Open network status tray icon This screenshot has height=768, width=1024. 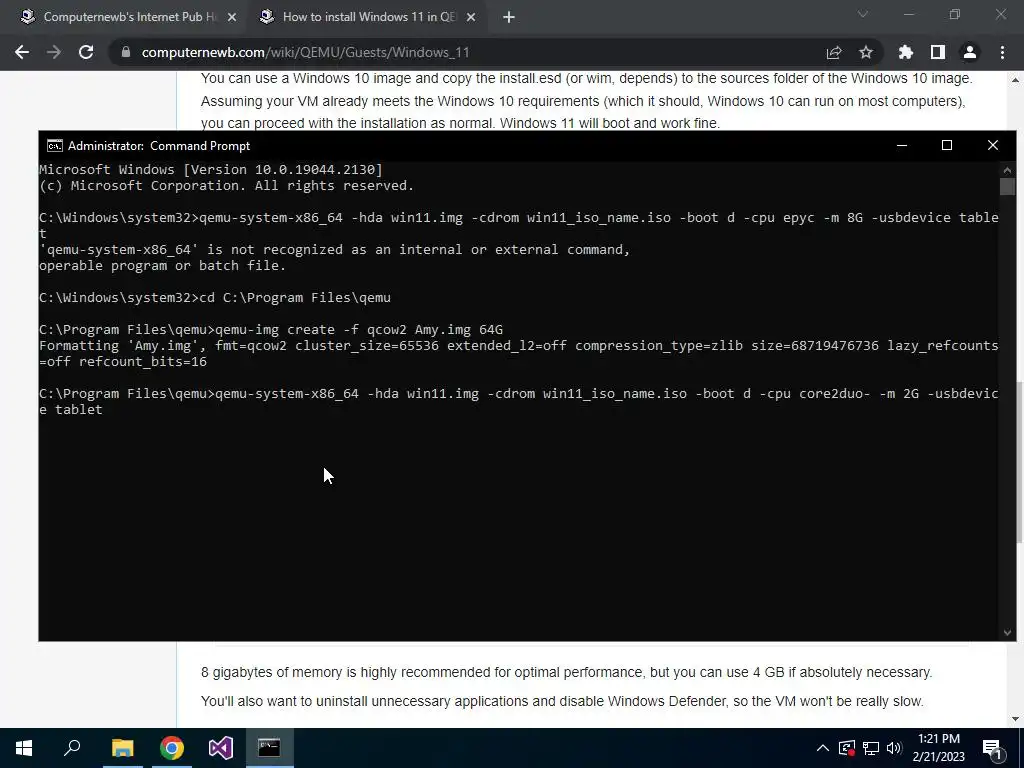tap(871, 748)
